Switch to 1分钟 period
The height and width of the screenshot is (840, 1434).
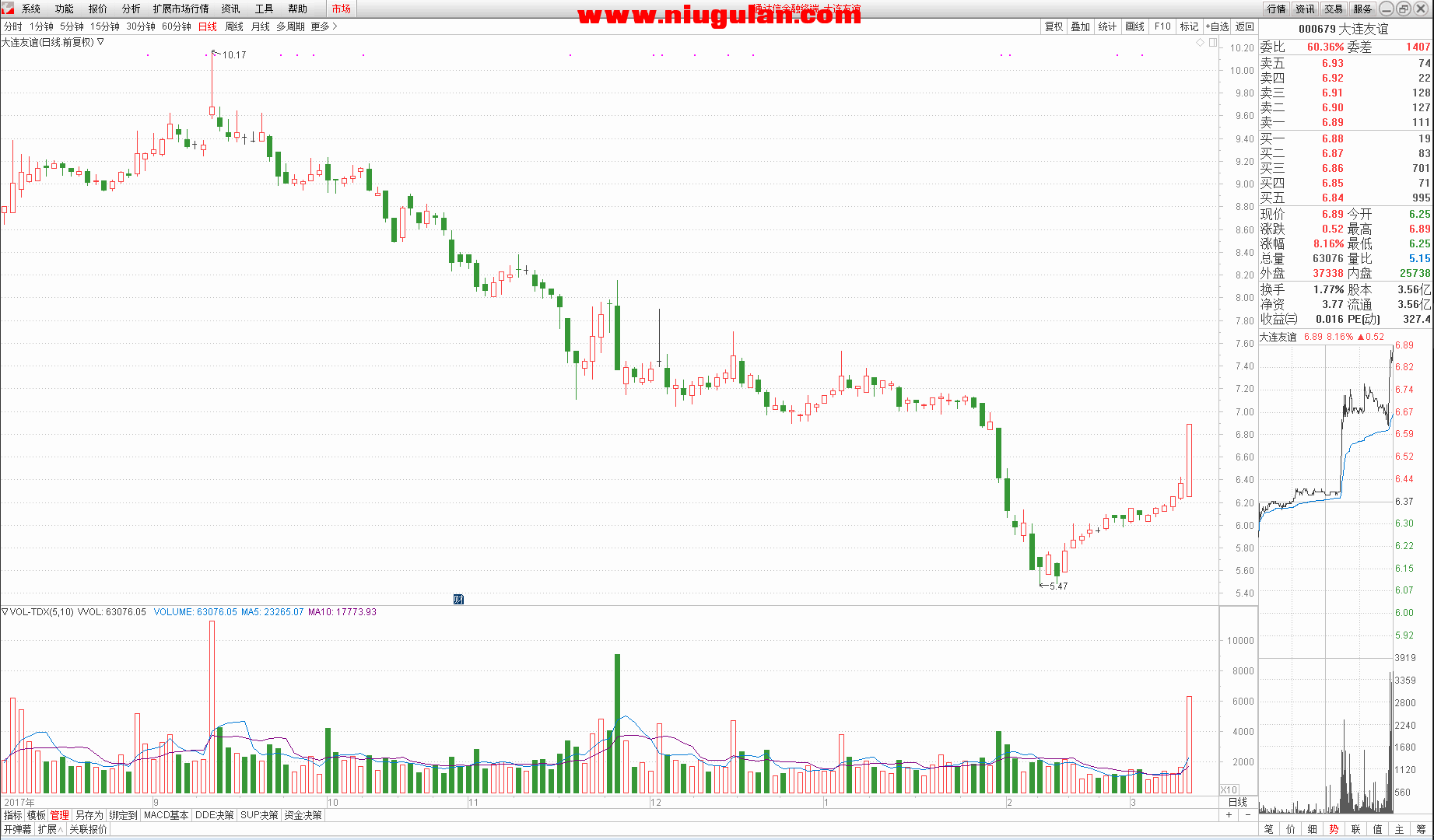click(41, 26)
